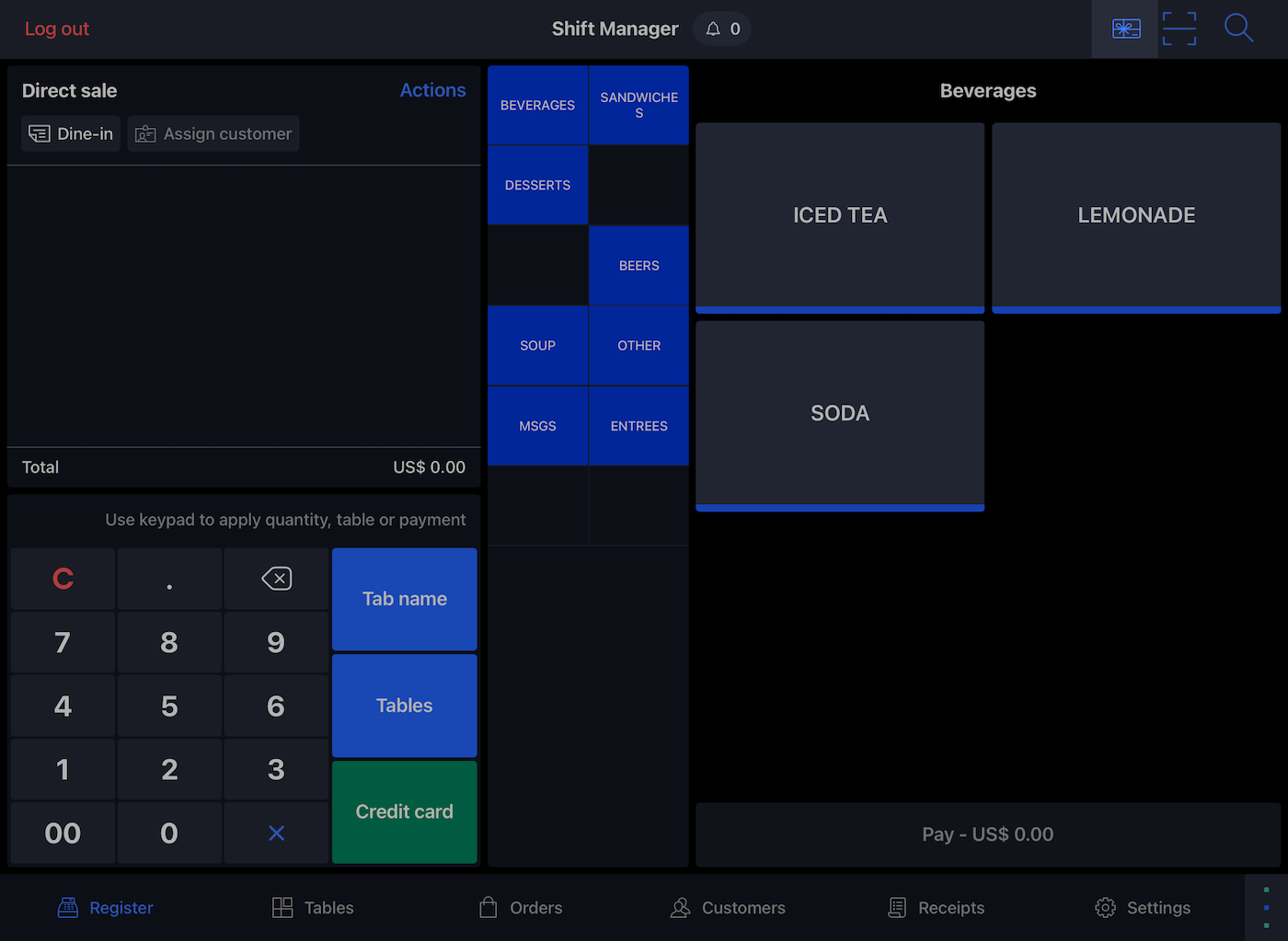
Task: Switch to the Receipts tab
Action: [937, 908]
